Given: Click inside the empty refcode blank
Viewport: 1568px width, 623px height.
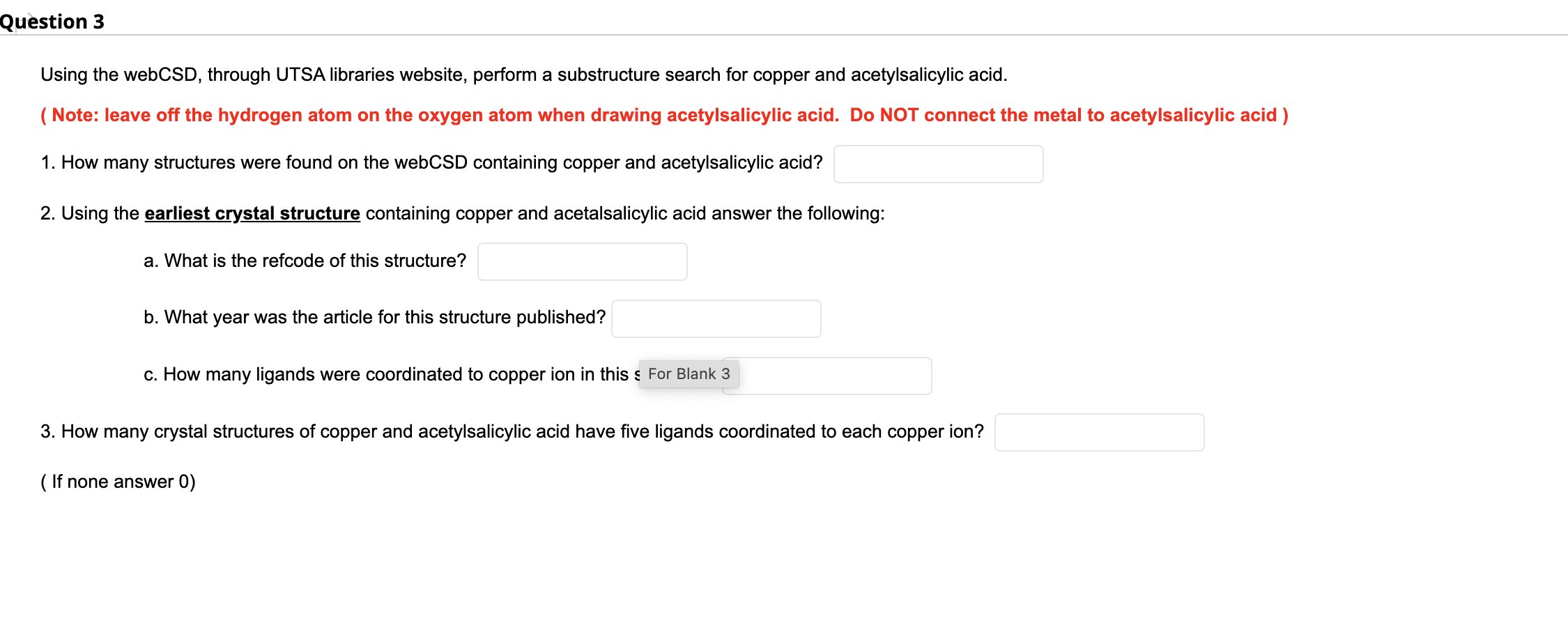Looking at the screenshot, I should 582,261.
